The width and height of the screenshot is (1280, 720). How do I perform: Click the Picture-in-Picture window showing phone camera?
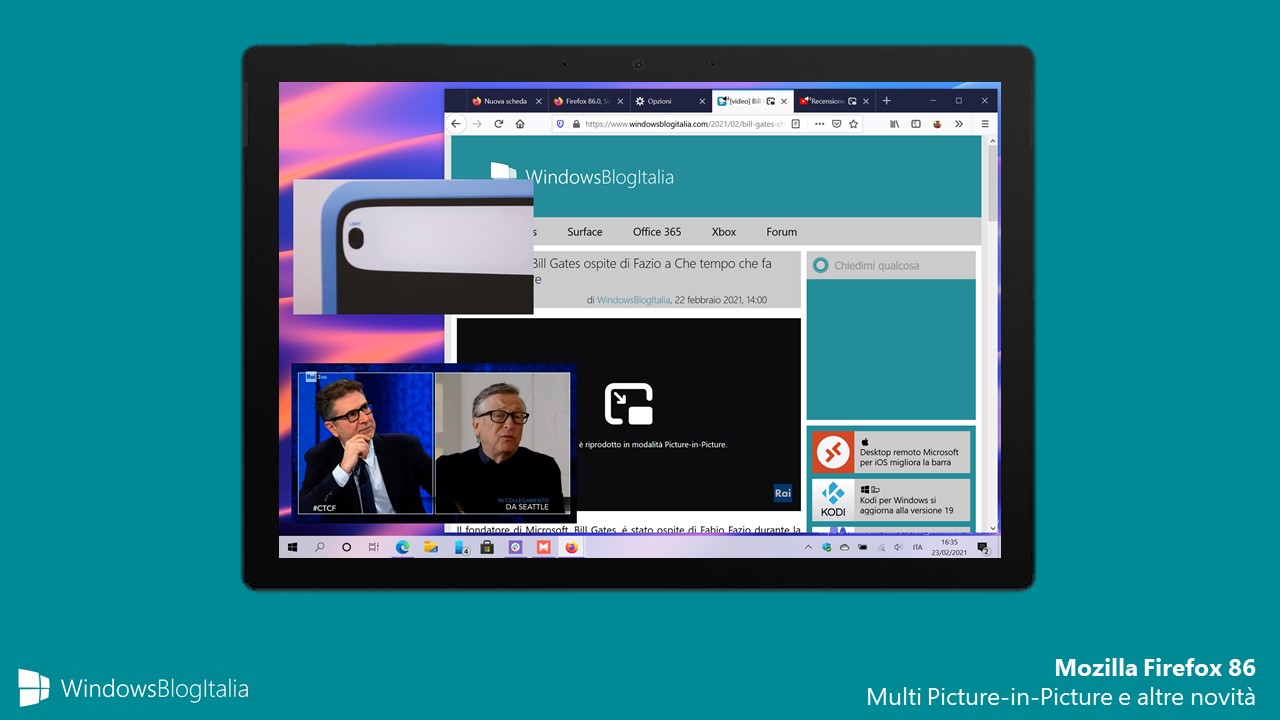413,247
